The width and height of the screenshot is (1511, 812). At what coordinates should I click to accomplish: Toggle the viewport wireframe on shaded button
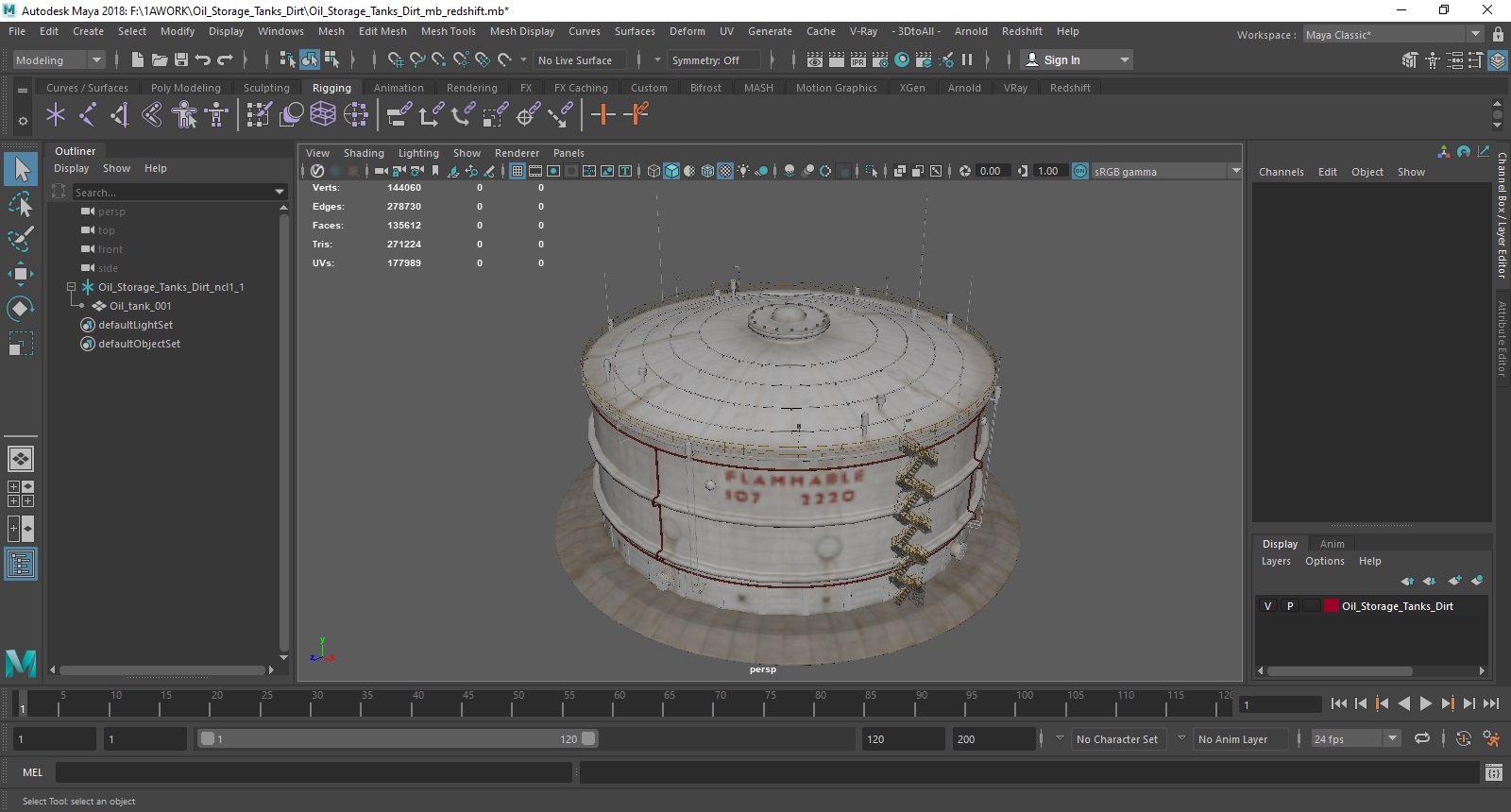pyautogui.click(x=707, y=171)
